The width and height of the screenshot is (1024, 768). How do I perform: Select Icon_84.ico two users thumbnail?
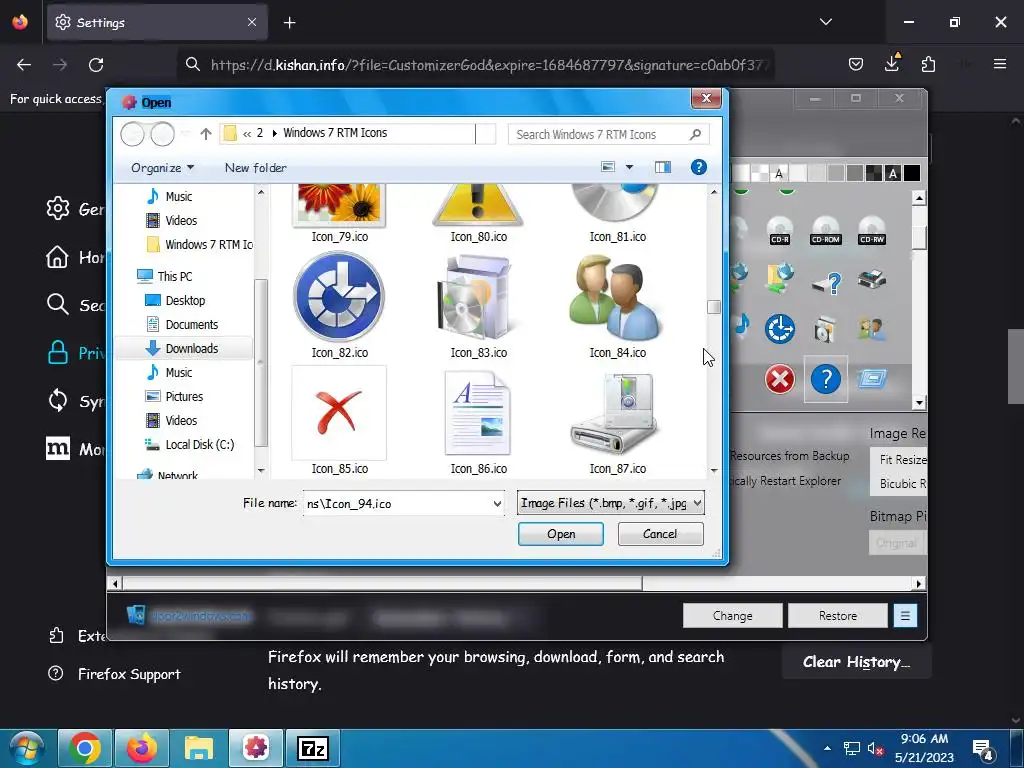tap(616, 297)
